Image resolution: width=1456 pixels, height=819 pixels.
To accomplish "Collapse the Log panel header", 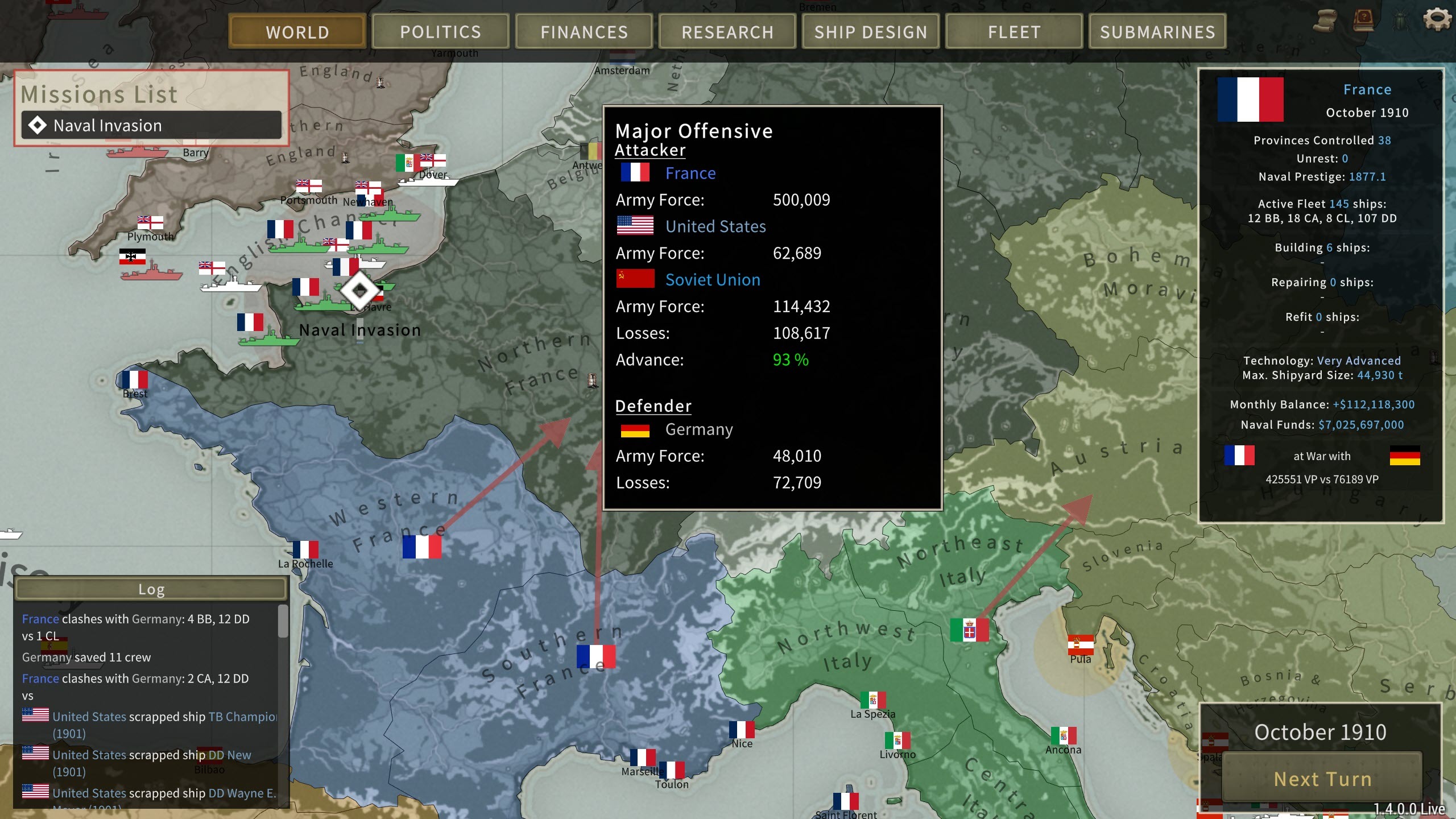I will coord(151,589).
